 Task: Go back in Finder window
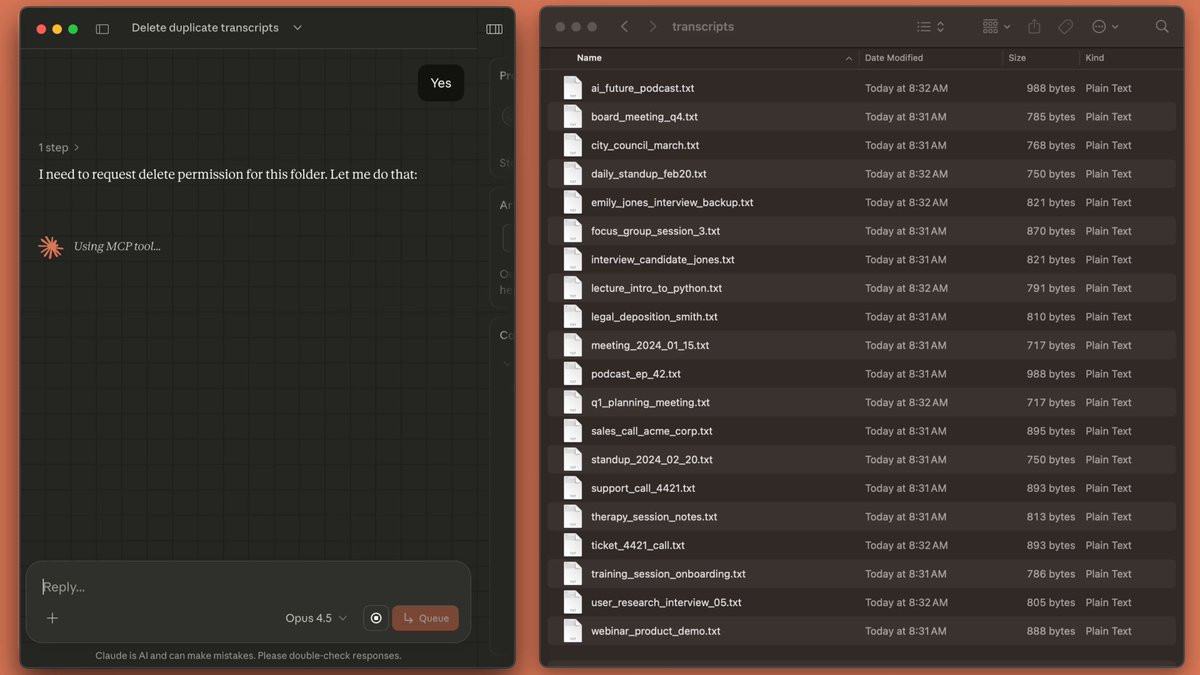coord(624,27)
